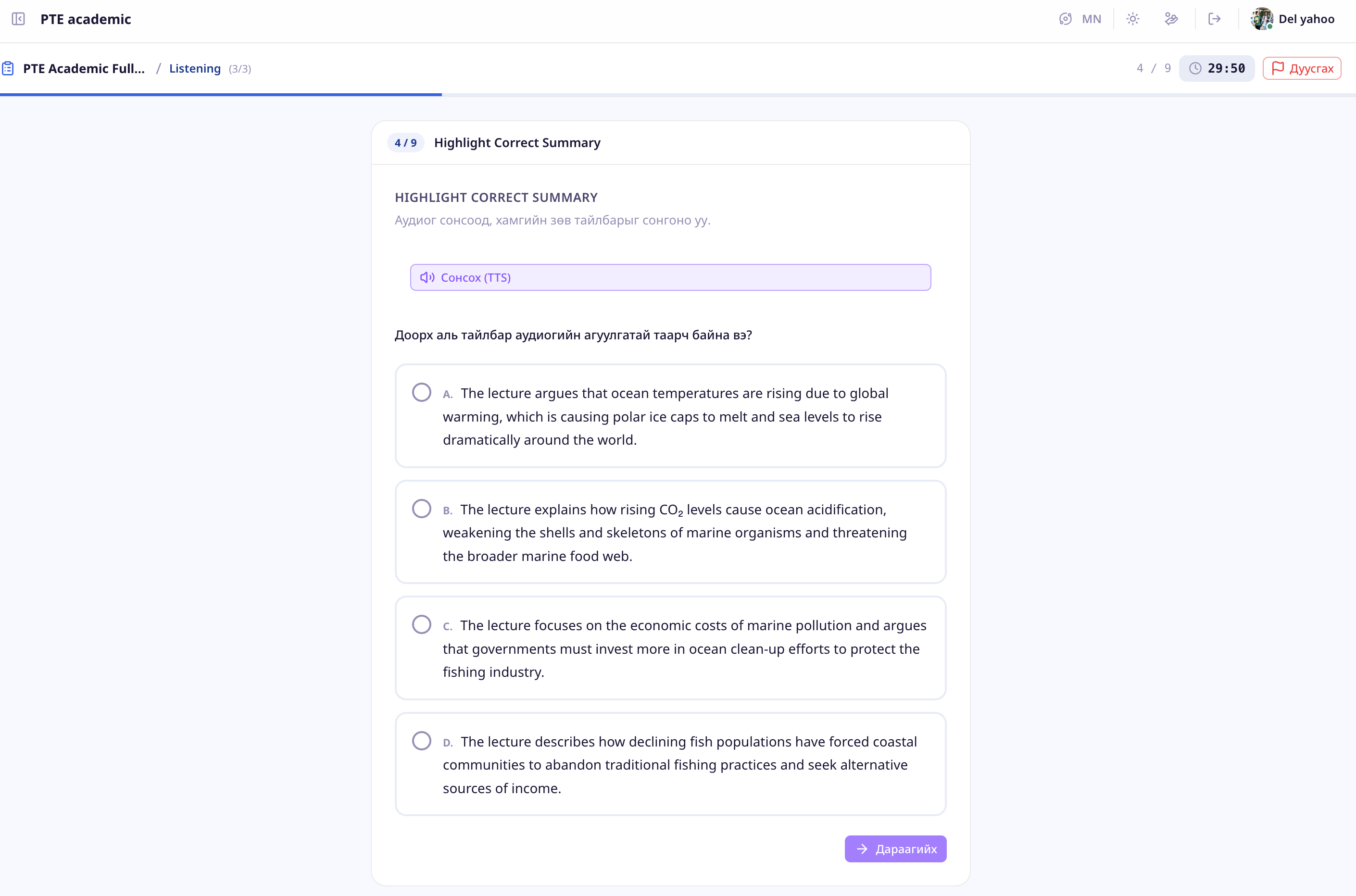This screenshot has height=896, width=1356.
Task: Go to next question with Дараагийх
Action: pyautogui.click(x=895, y=848)
